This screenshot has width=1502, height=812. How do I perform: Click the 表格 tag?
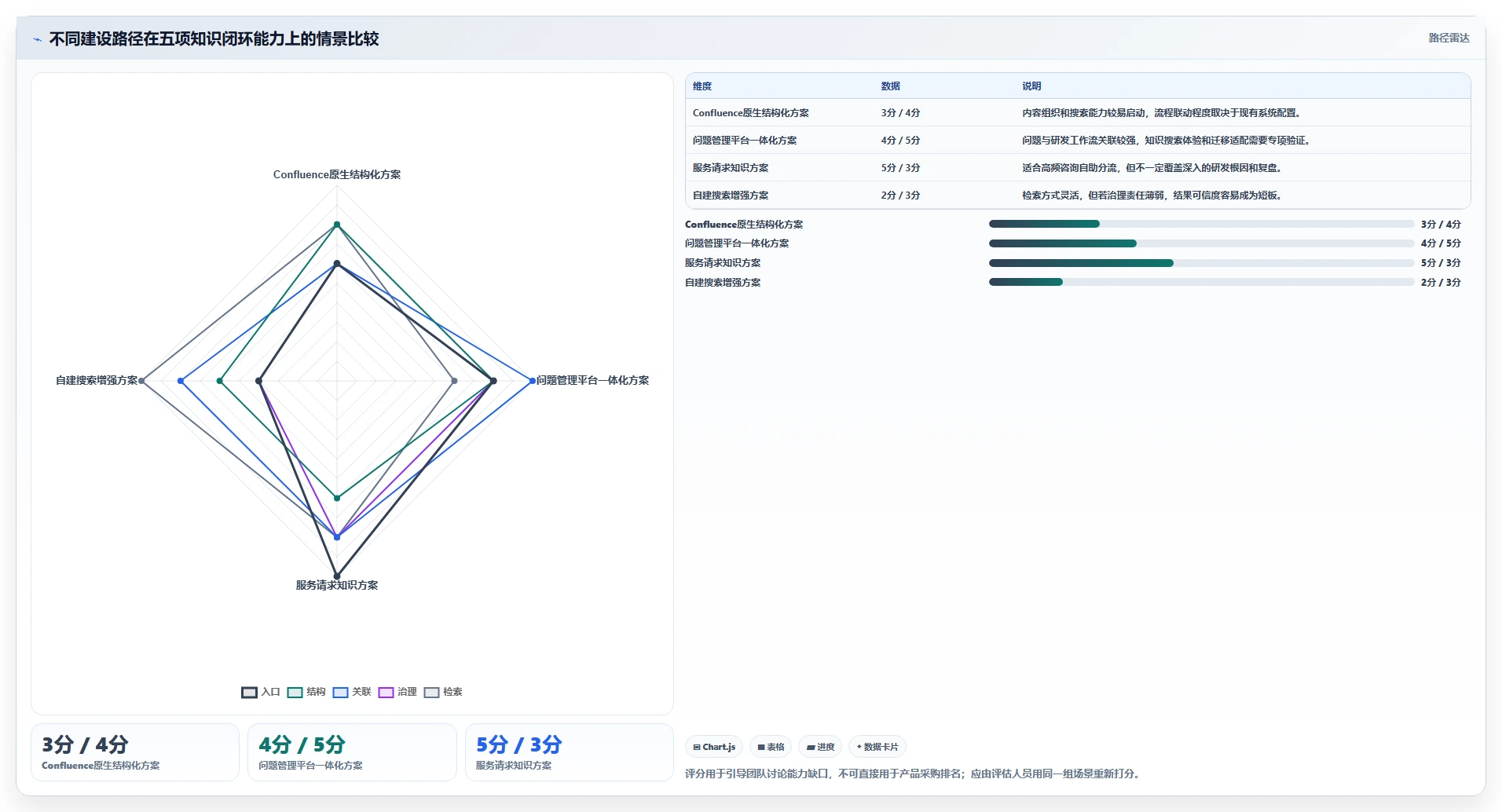pyautogui.click(x=771, y=747)
